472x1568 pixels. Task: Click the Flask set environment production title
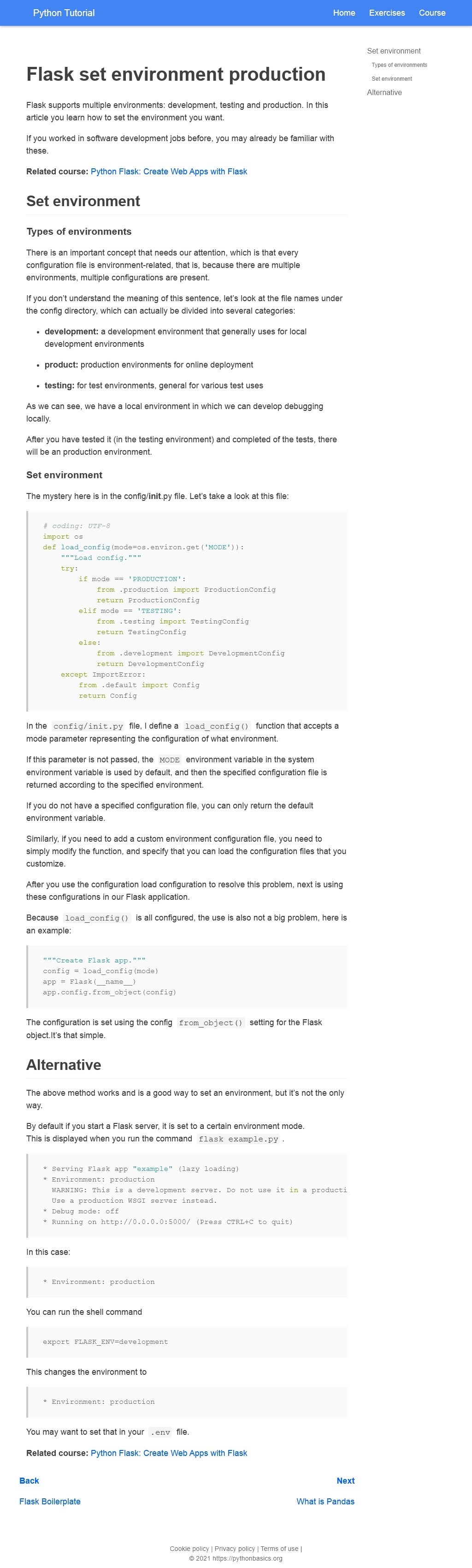point(176,74)
